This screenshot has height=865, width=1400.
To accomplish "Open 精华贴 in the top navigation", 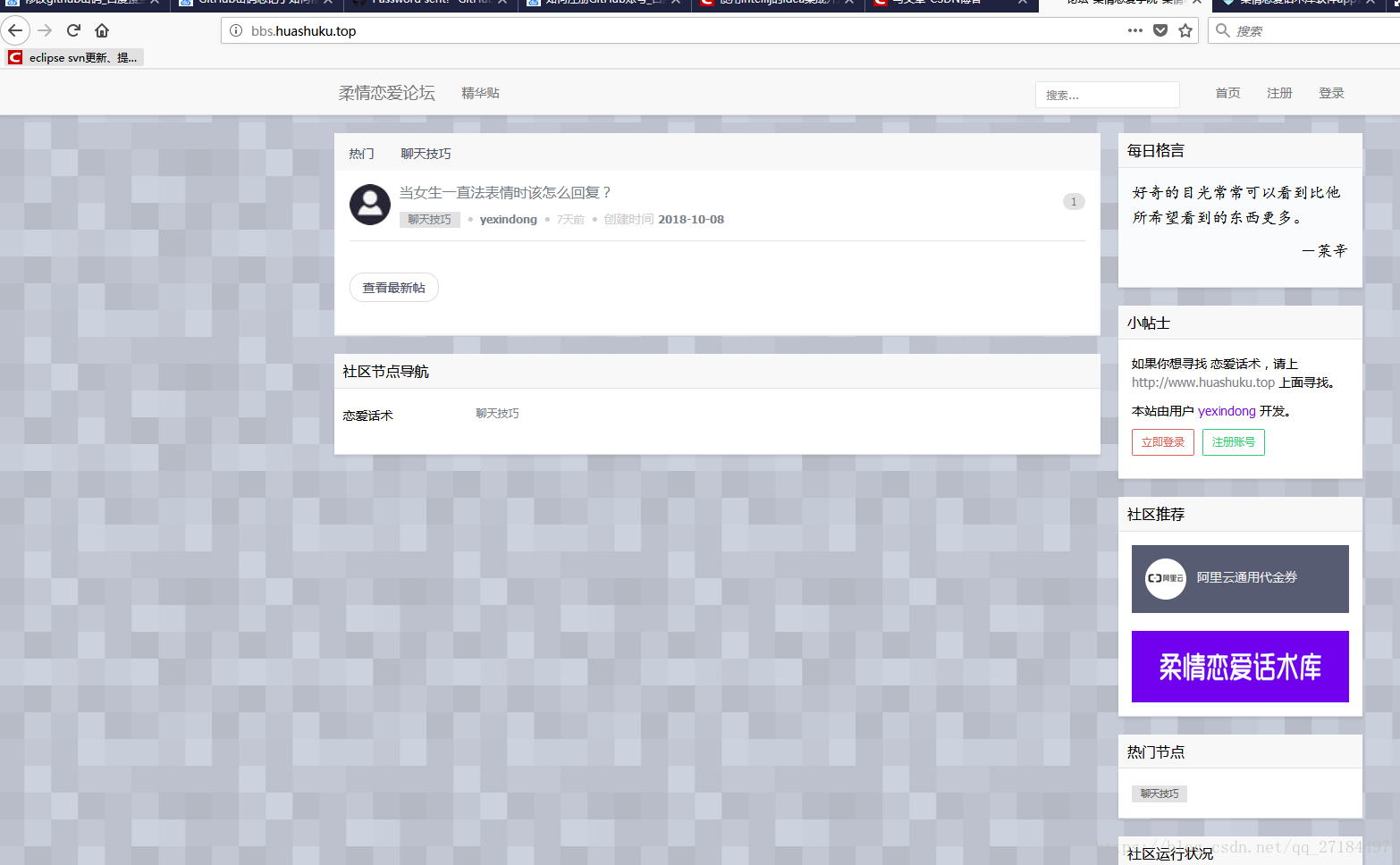I will point(480,93).
